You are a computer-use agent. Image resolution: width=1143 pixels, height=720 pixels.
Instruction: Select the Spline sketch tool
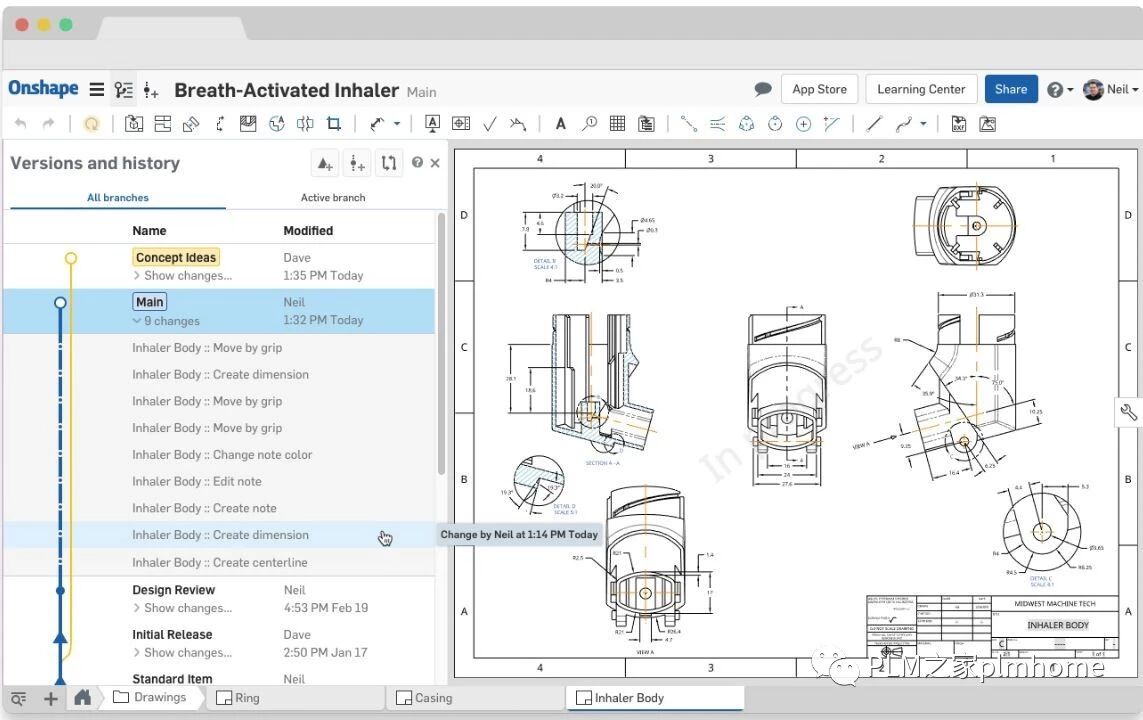pyautogui.click(x=904, y=124)
